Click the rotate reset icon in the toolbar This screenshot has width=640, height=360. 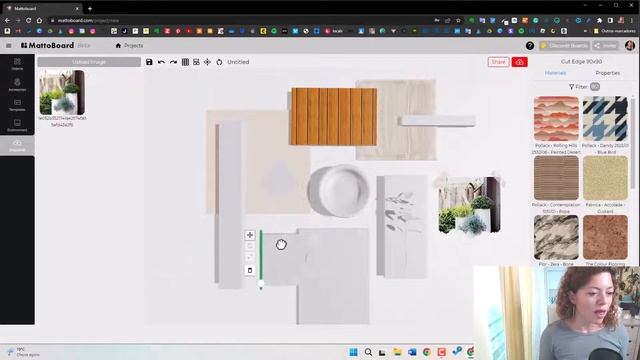[219, 62]
